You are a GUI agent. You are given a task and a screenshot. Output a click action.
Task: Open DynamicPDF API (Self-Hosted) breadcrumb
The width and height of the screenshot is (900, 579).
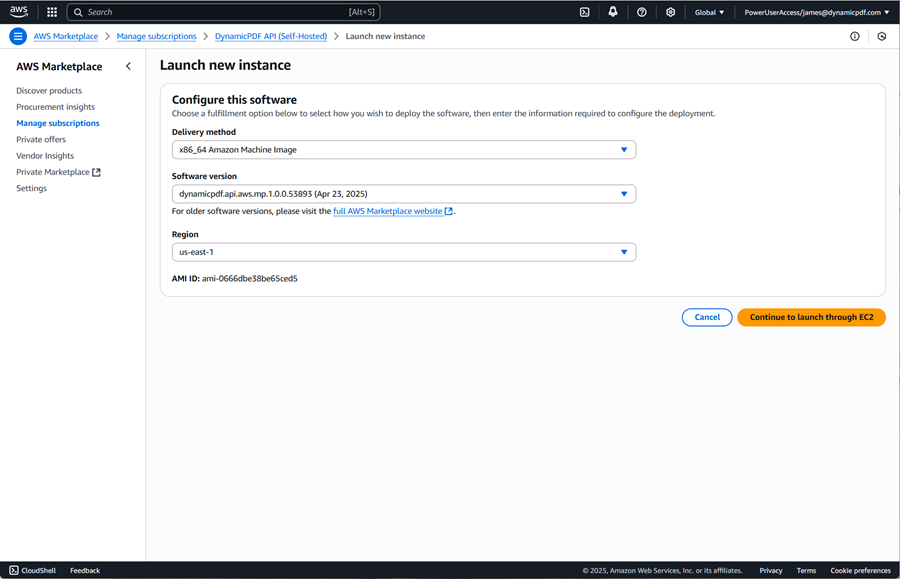click(271, 36)
